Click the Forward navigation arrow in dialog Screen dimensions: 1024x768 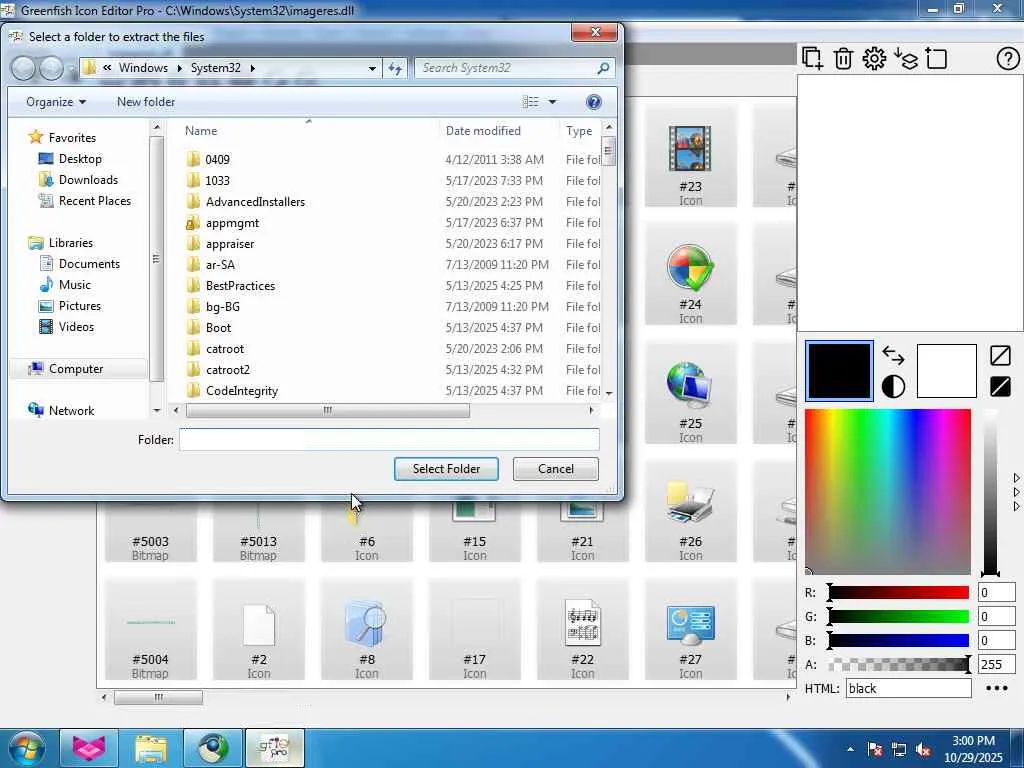tap(52, 68)
